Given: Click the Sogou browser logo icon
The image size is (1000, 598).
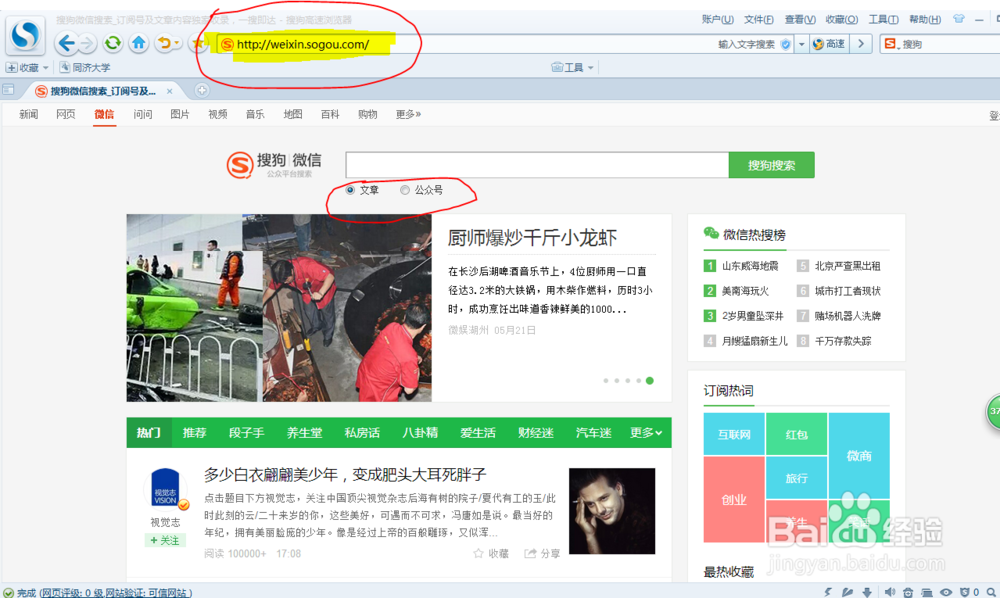Looking at the screenshot, I should [26, 35].
